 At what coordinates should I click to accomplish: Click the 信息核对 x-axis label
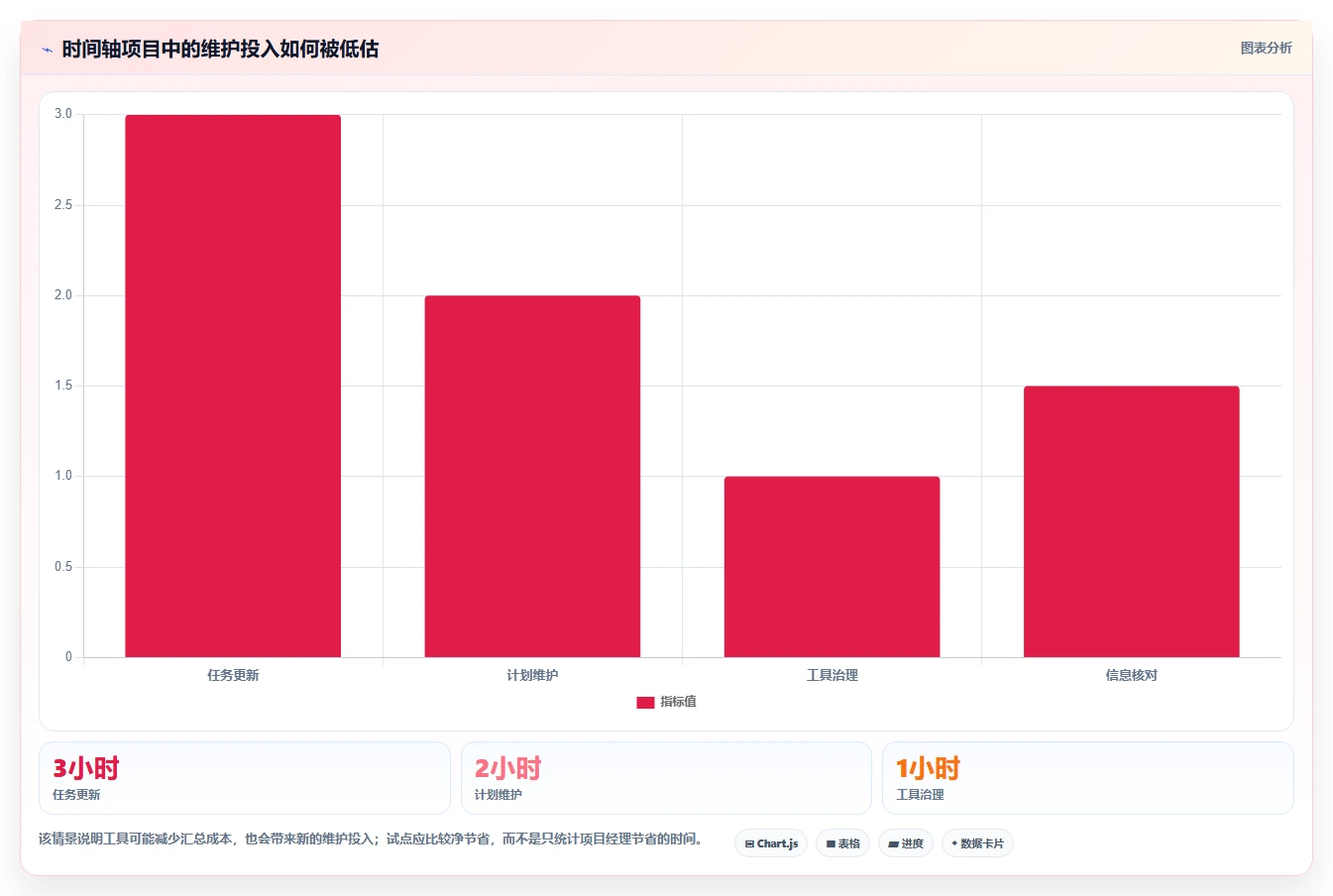point(1131,675)
